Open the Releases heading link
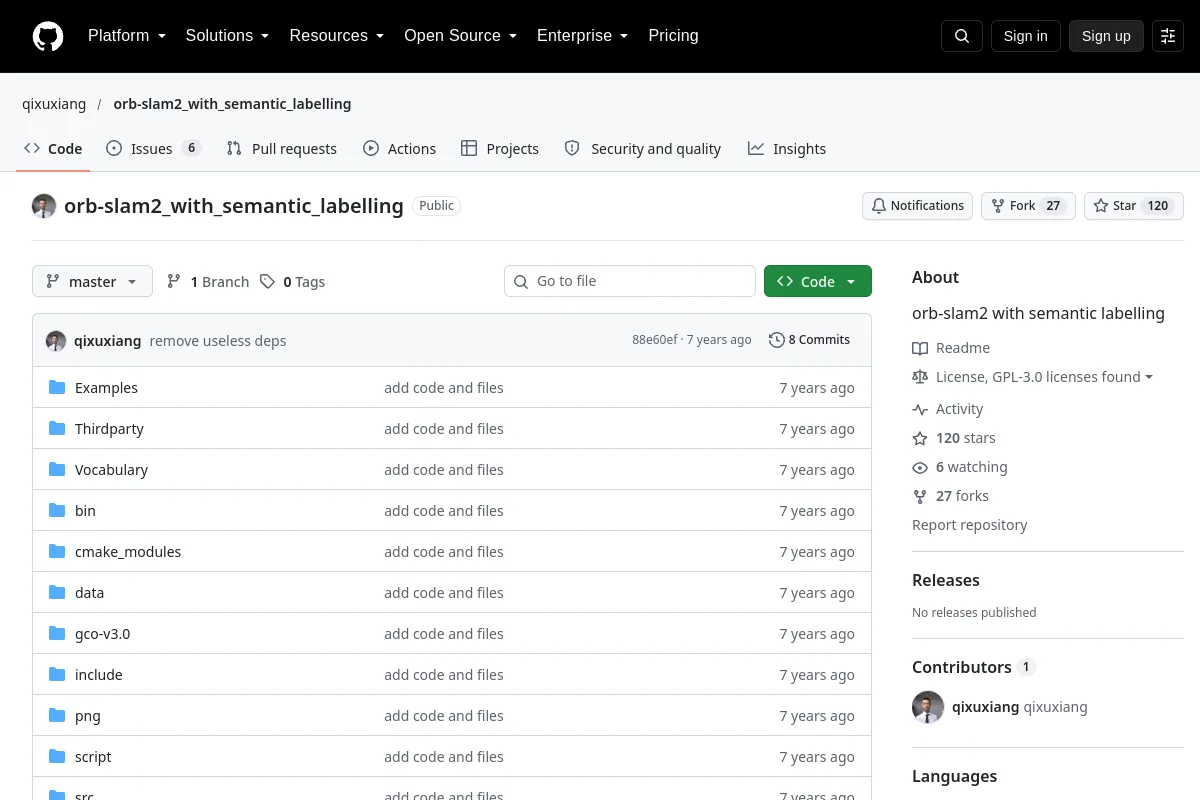Viewport: 1200px width, 800px height. (946, 580)
